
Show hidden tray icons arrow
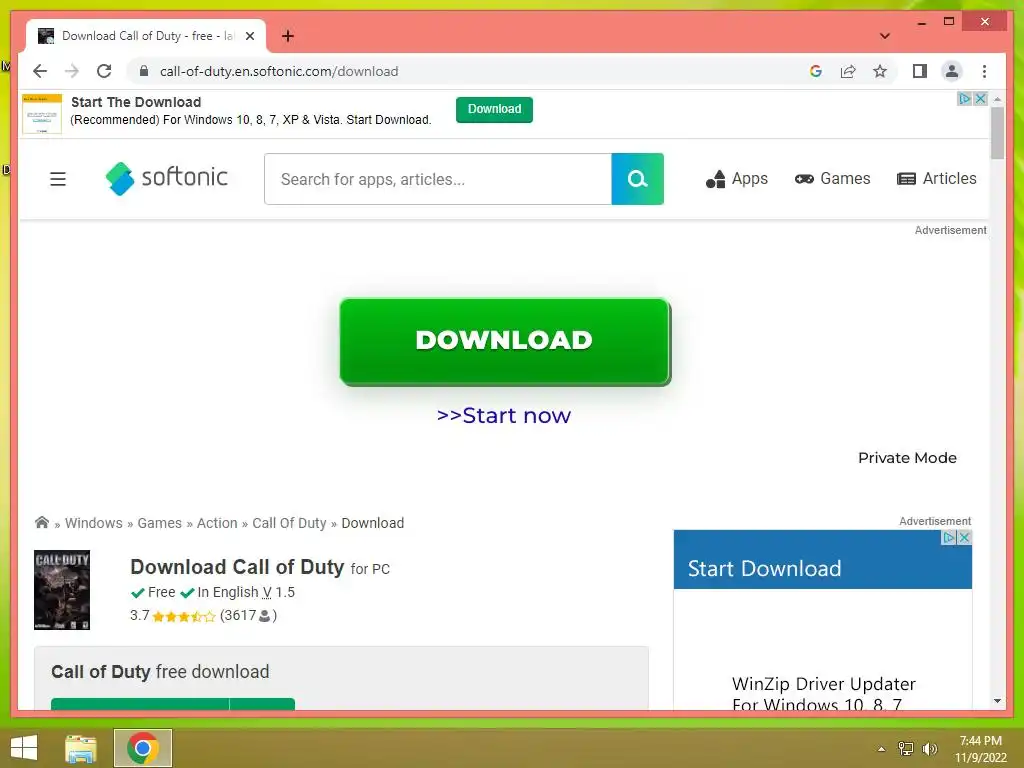click(881, 749)
